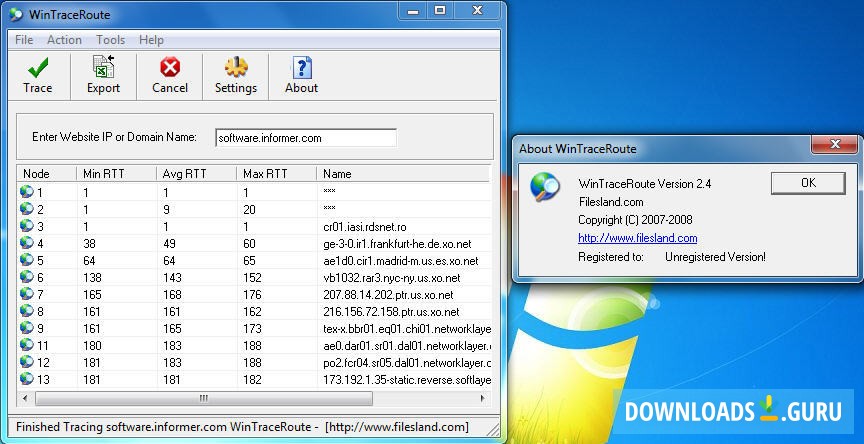Viewport: 864px width, 444px height.
Task: Open the Settings gear icon
Action: click(x=236, y=67)
